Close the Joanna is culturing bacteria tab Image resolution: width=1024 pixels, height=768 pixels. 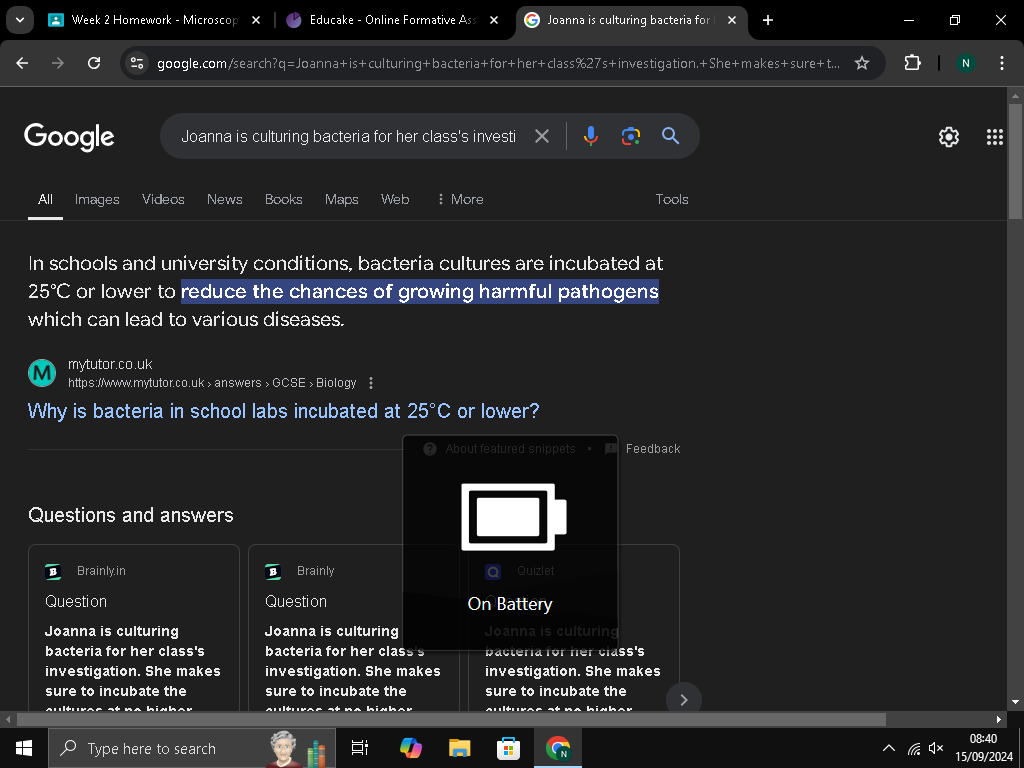click(x=732, y=20)
